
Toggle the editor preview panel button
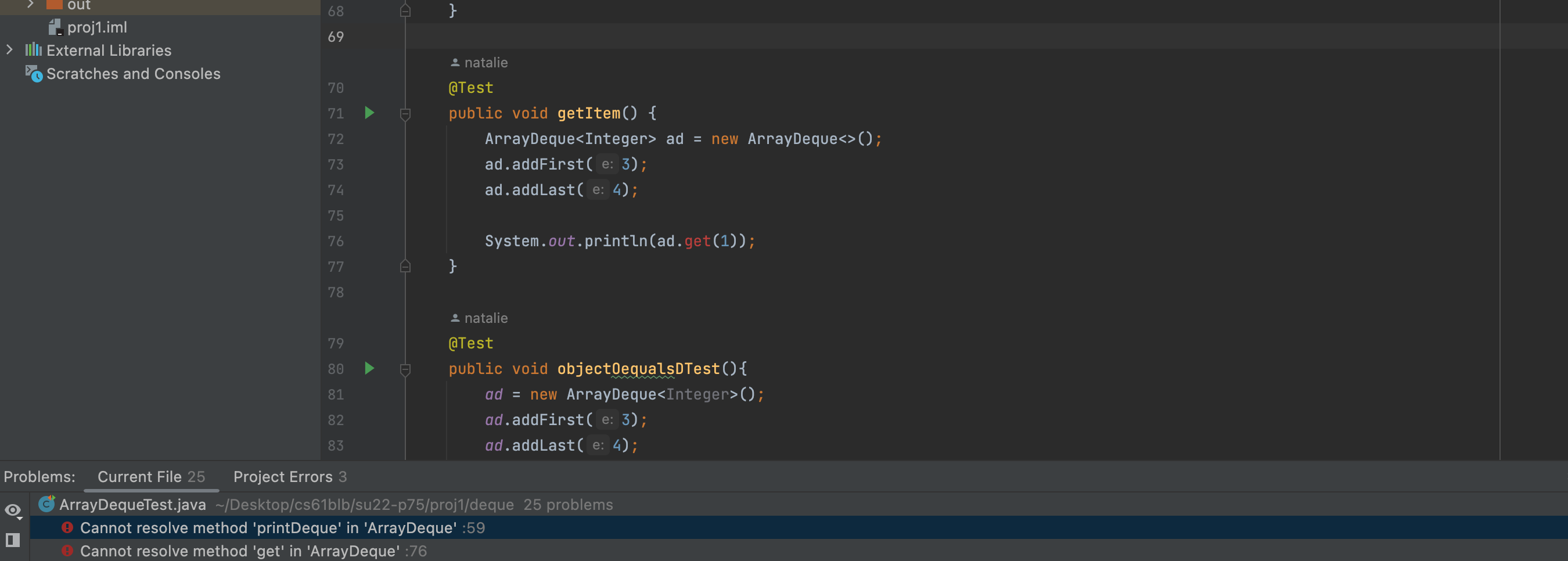(x=13, y=540)
